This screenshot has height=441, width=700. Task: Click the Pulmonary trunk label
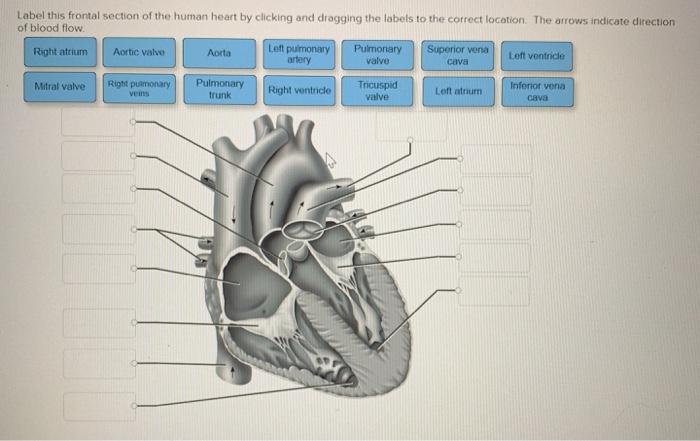point(220,90)
